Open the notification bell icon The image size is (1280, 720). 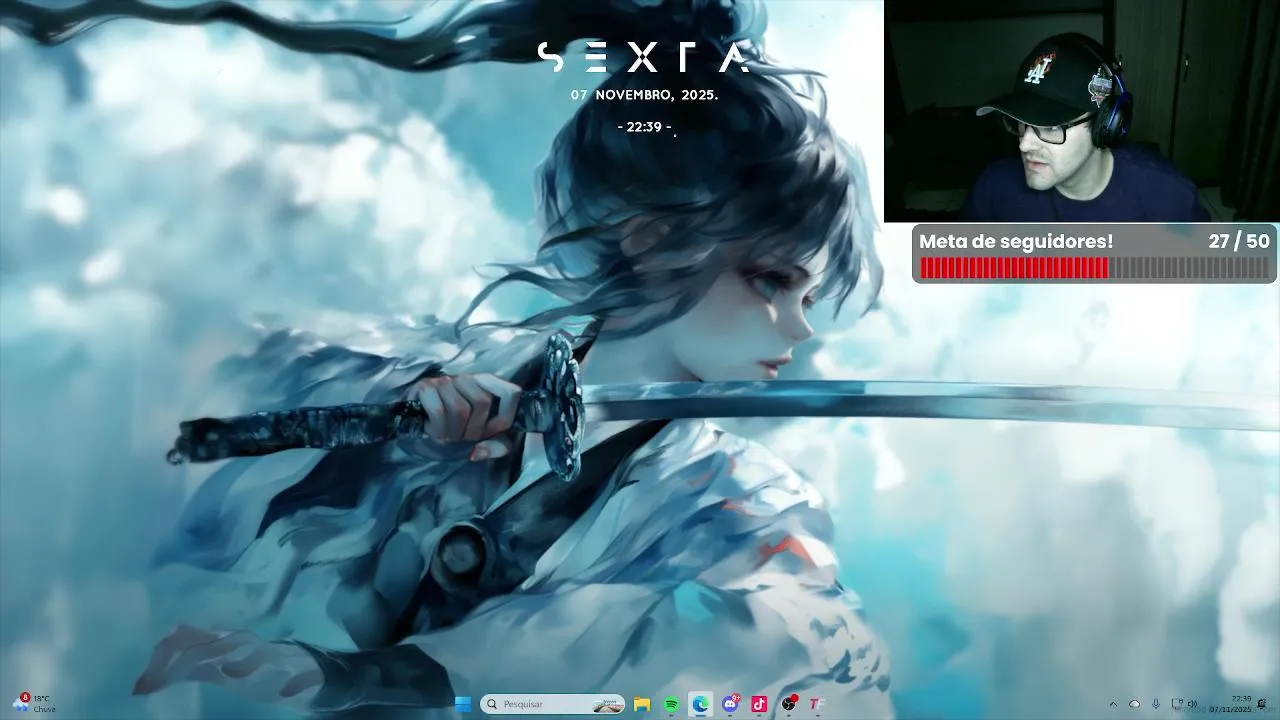pyautogui.click(x=1262, y=704)
